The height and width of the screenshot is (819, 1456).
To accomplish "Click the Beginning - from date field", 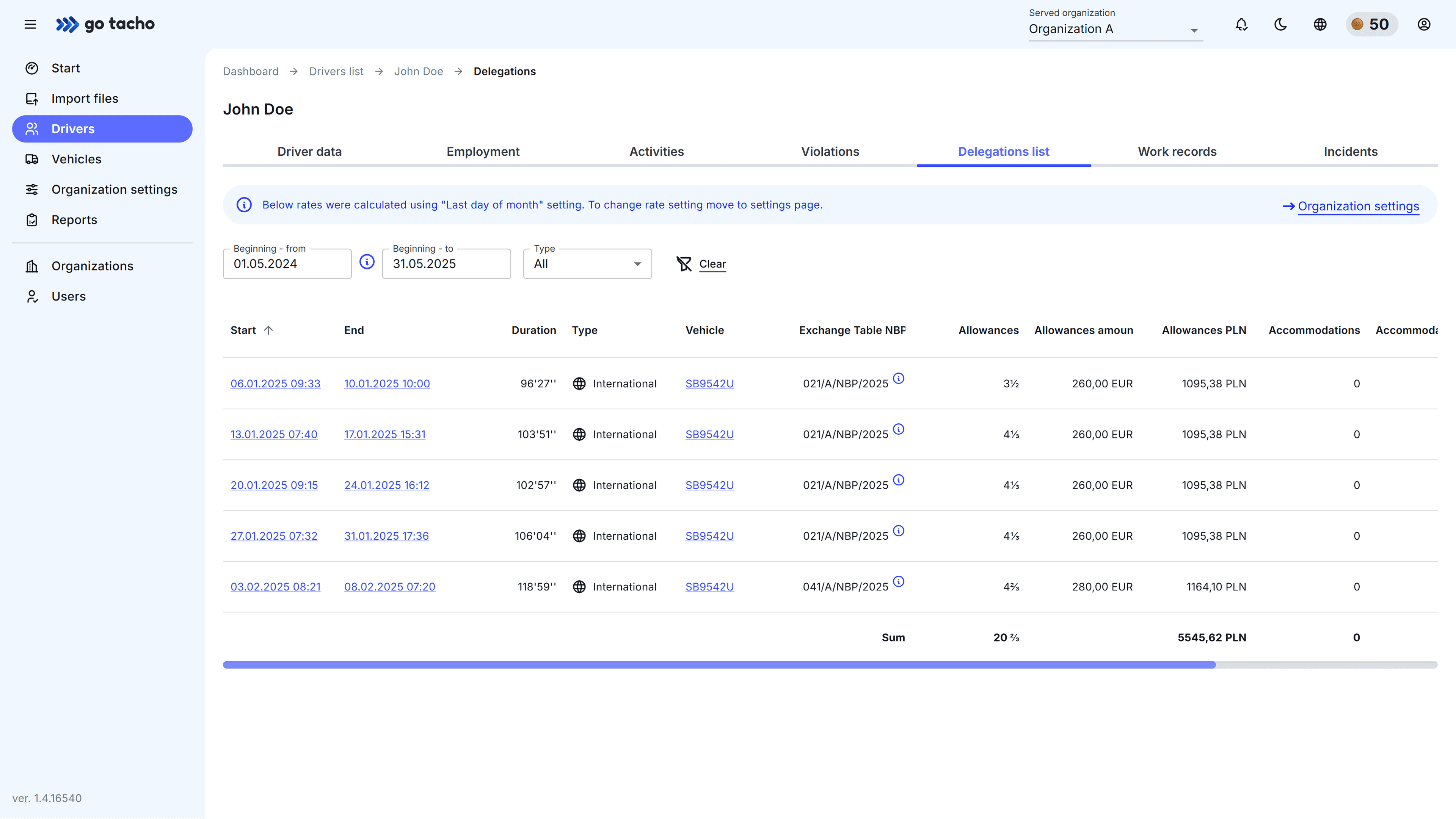I will coord(287,263).
